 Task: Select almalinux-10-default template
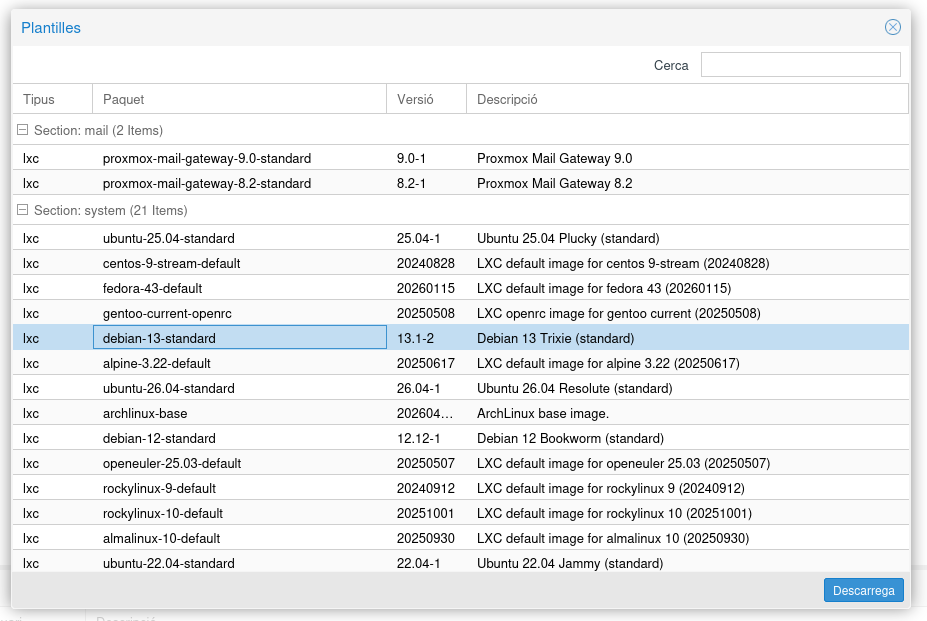[x=161, y=538]
